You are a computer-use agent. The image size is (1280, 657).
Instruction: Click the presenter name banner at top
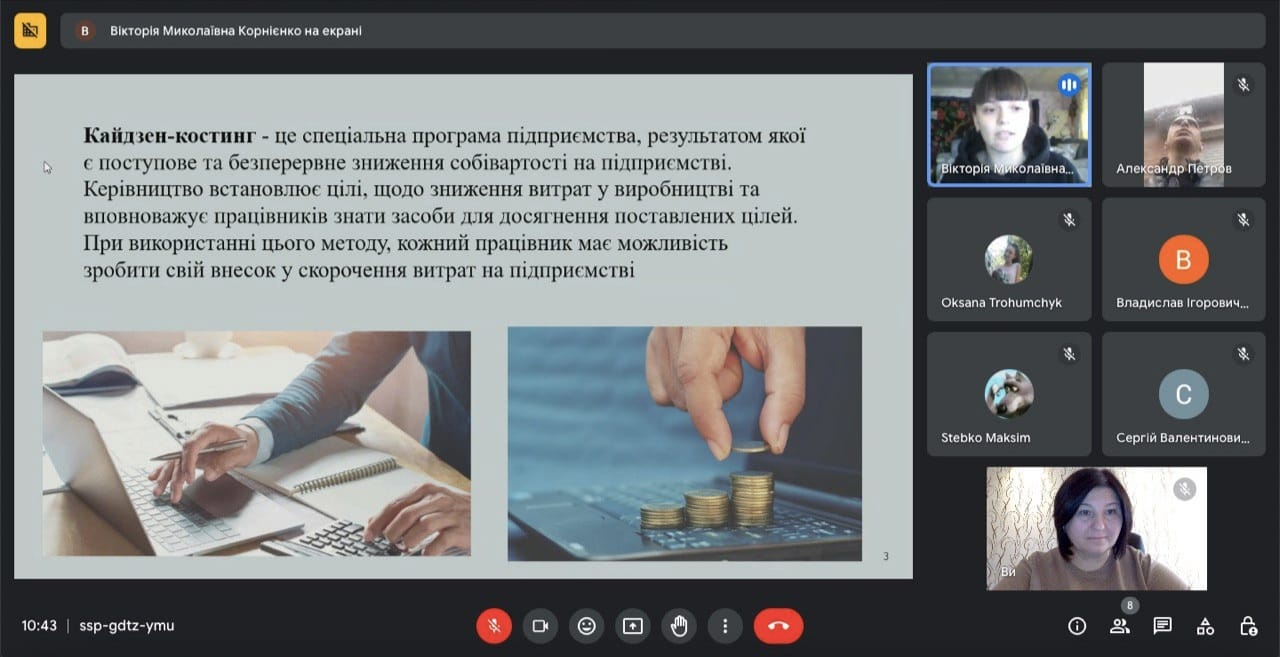point(662,31)
